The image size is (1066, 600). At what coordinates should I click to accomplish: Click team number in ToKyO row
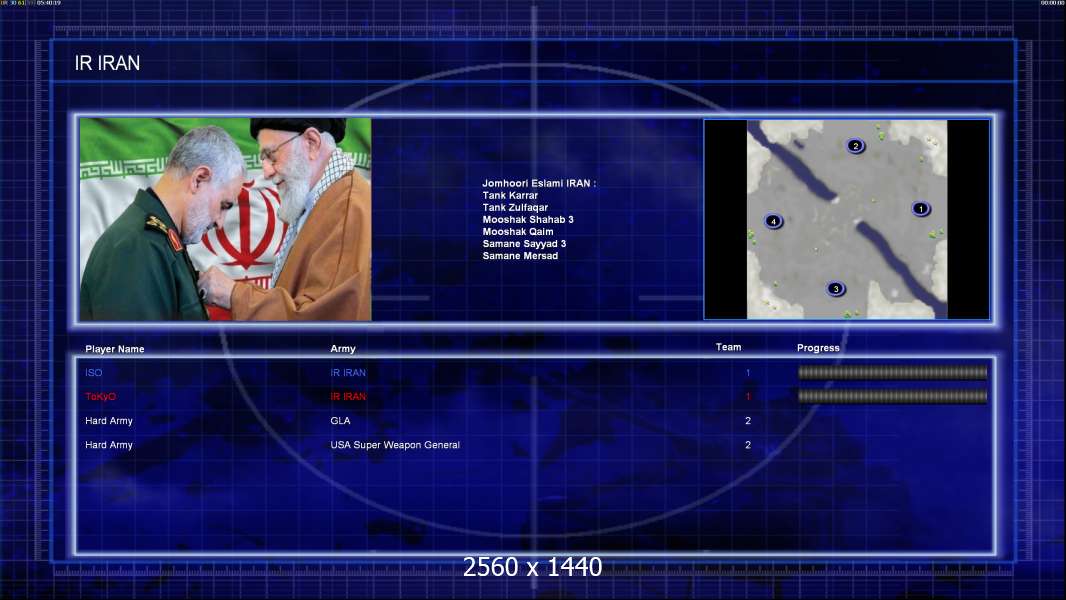[x=748, y=396]
